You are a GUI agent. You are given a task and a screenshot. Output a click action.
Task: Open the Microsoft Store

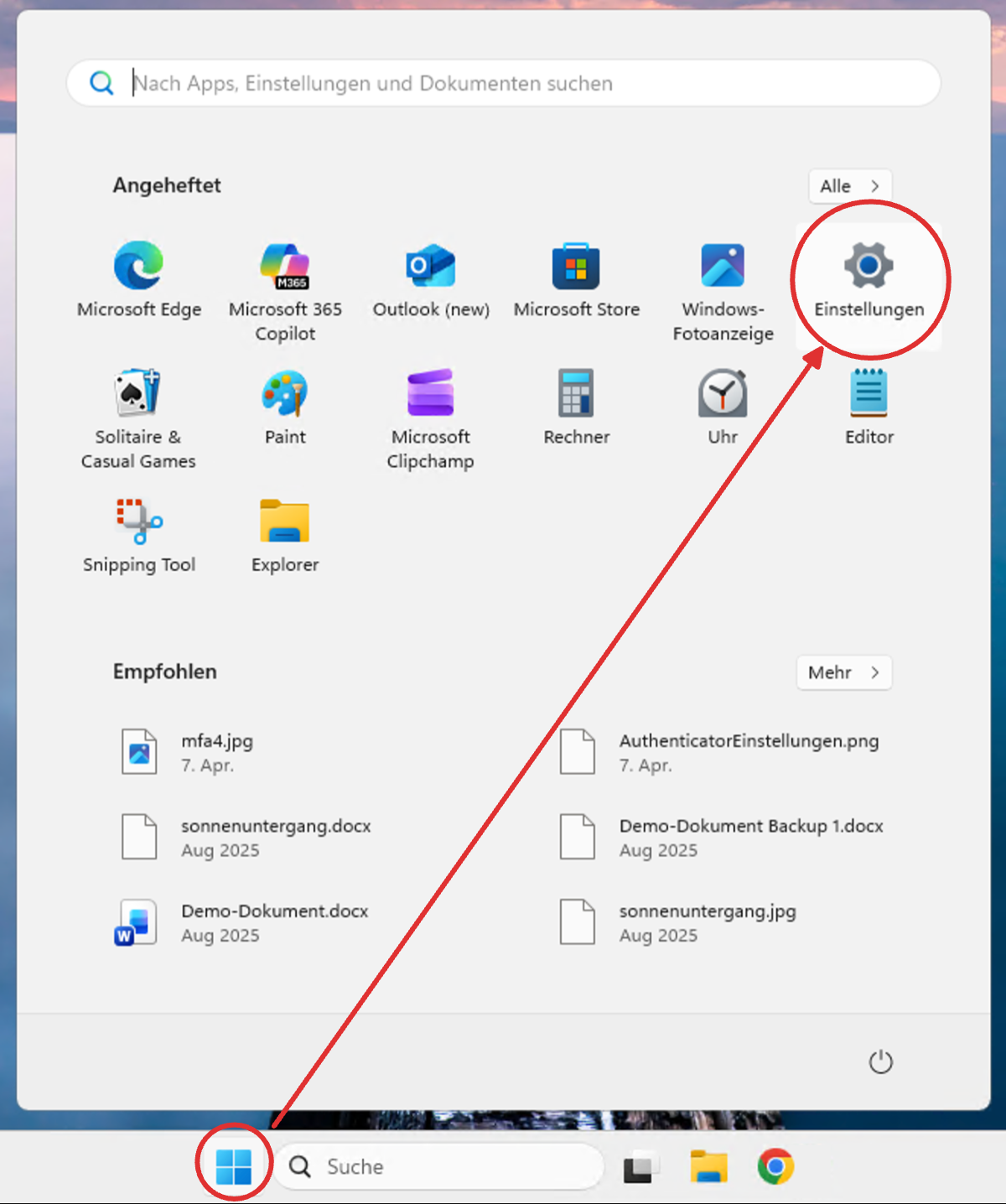tap(576, 281)
